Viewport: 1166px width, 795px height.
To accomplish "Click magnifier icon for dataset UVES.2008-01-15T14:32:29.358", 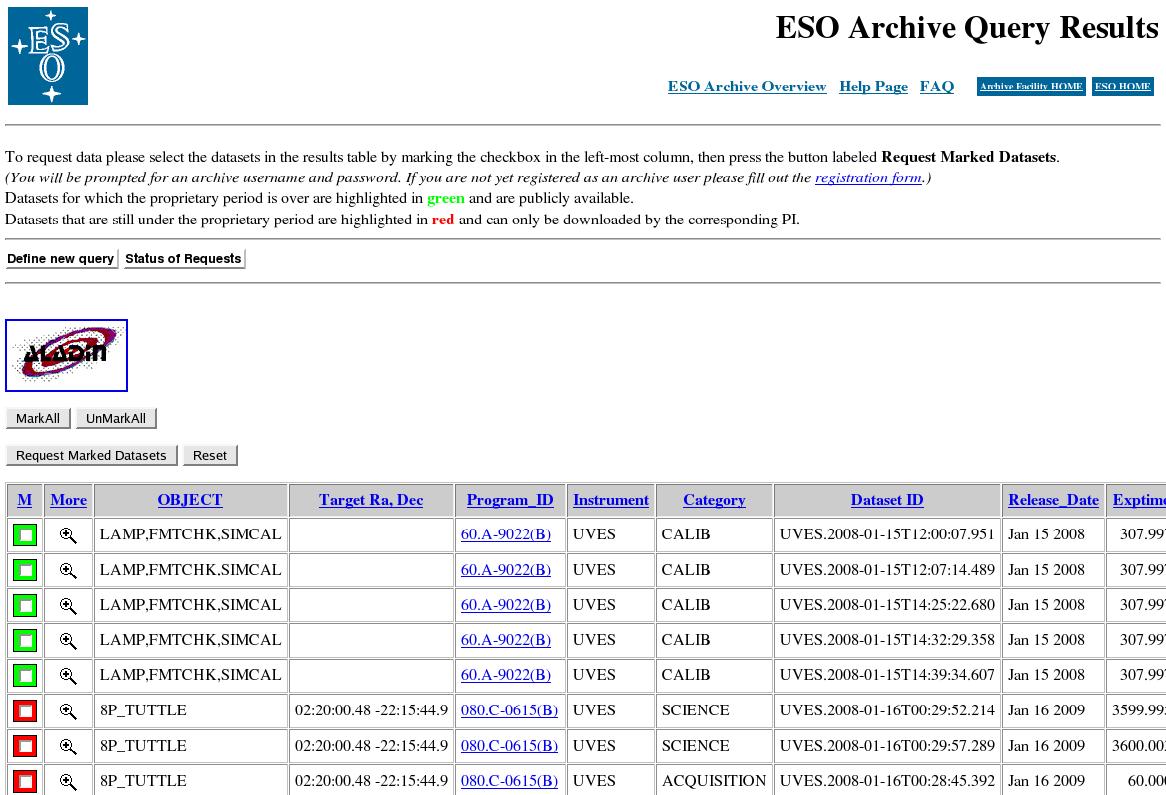I will coord(68,640).
